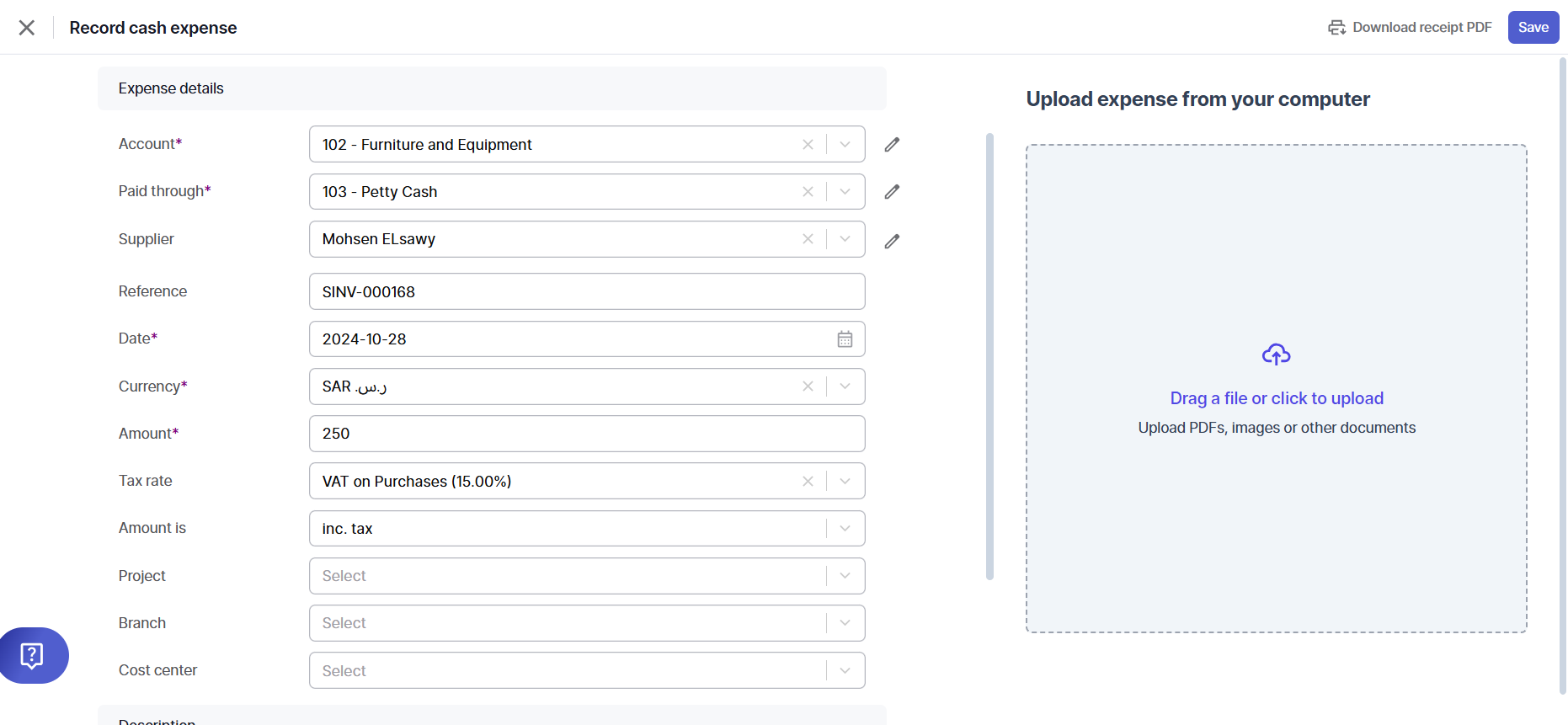Edit the supplier Mohsen ELsawy with pencil icon
Viewport: 1568px width, 725px height.
[892, 242]
